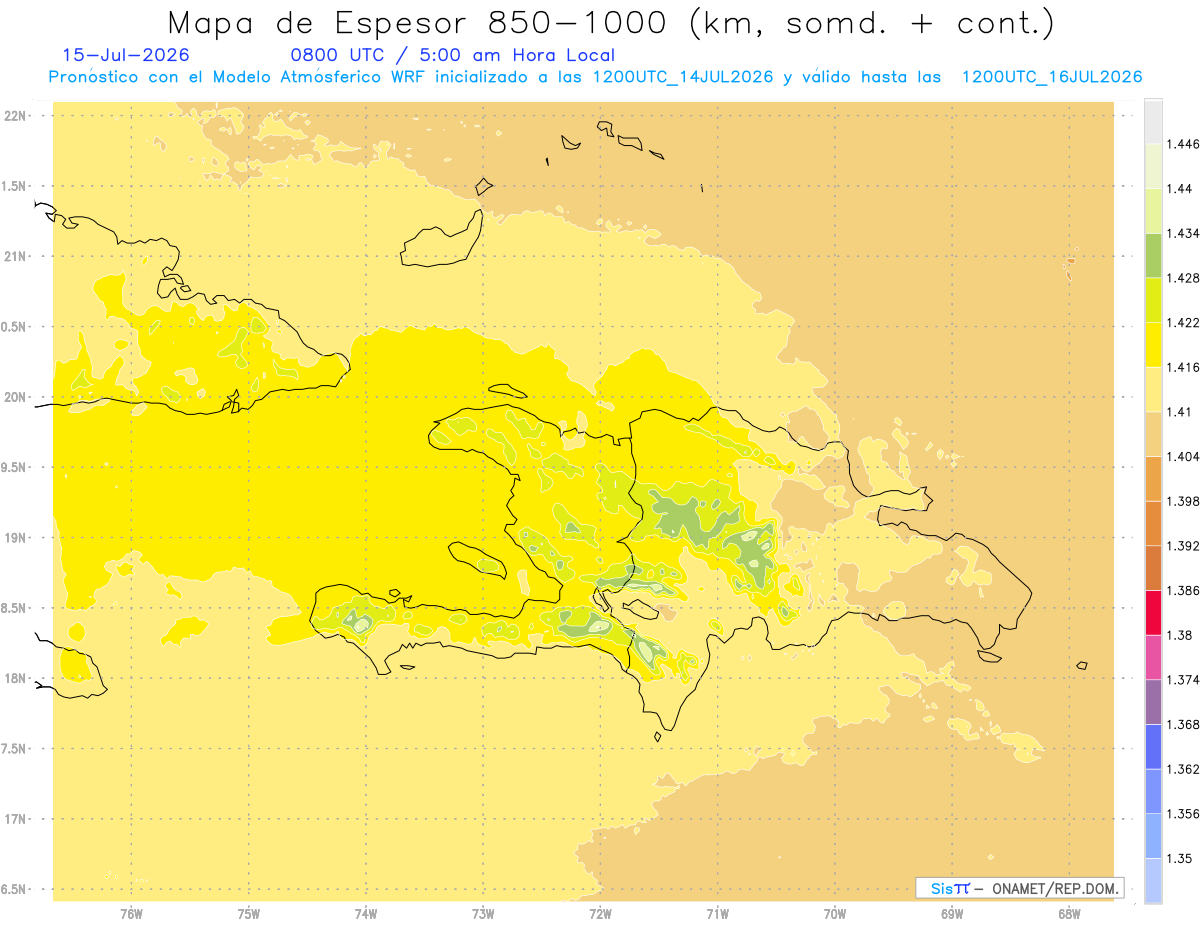Click the "SisTT - ONAMET/REP.DOM." credit box
This screenshot has height=927, width=1200.
[x=1020, y=888]
